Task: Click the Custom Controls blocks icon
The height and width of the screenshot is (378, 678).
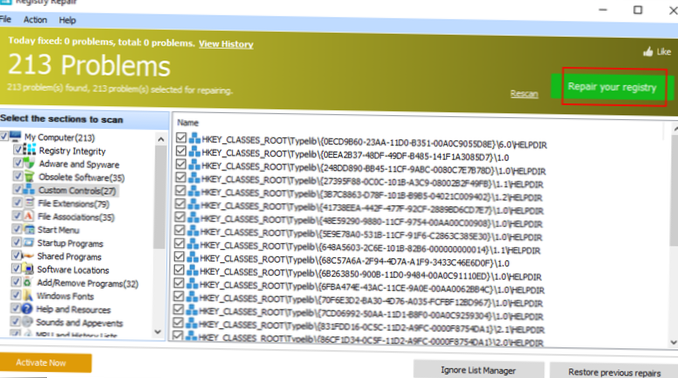Action: tap(29, 189)
